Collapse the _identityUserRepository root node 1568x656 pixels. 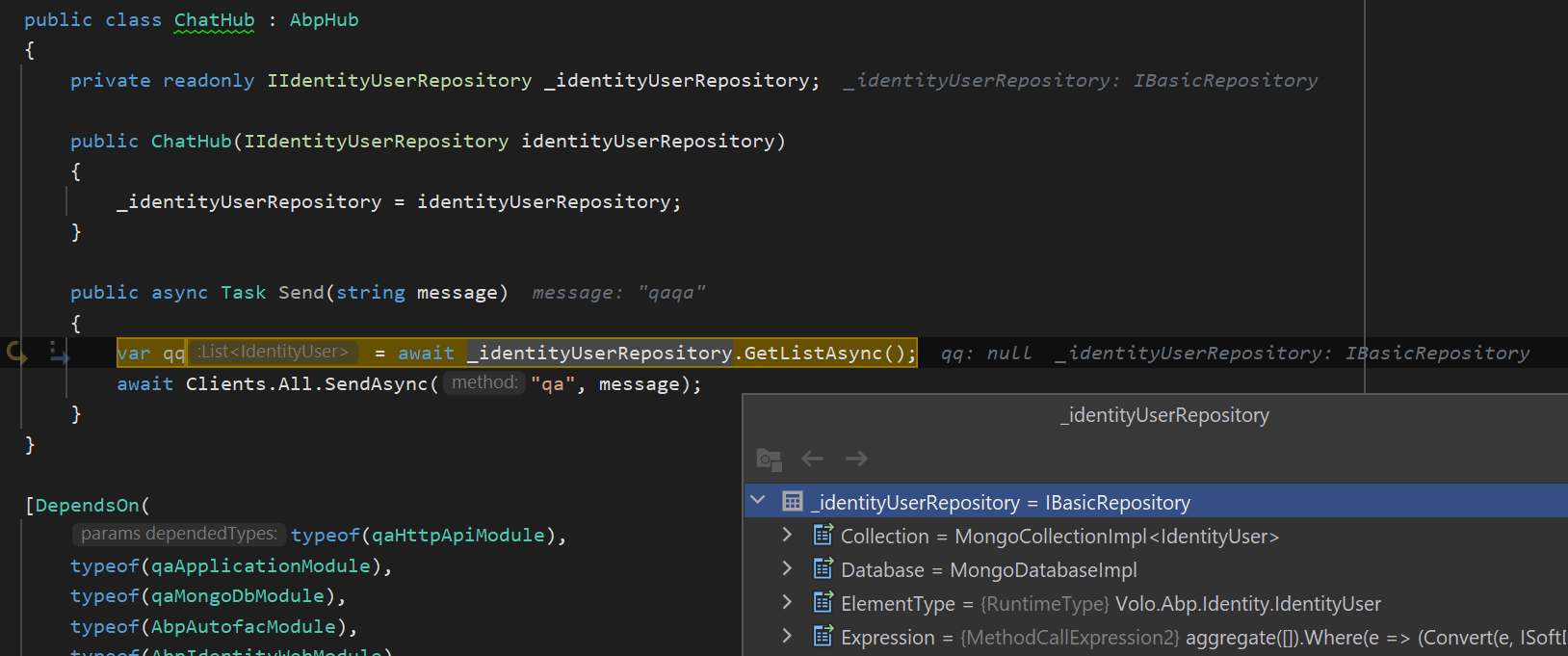(759, 501)
